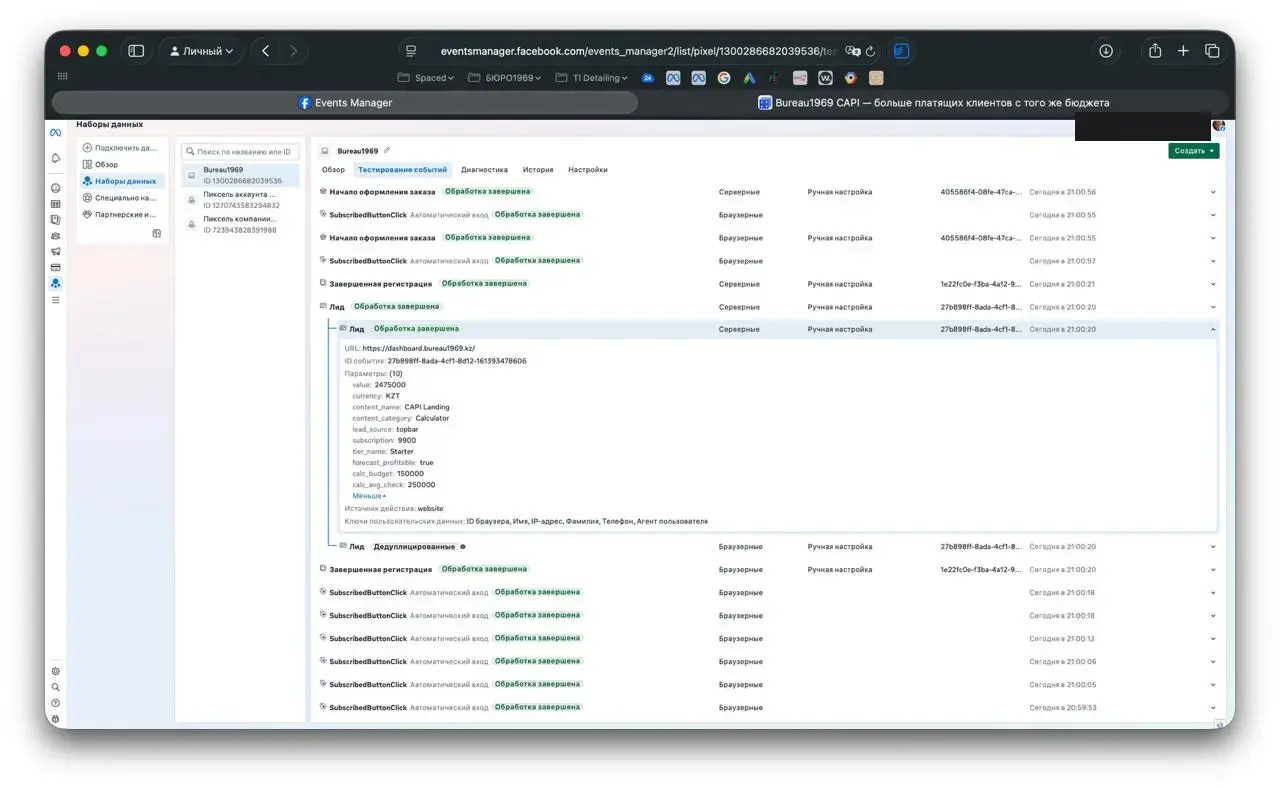Select the Bureau1969 dataset in the list
The image size is (1280, 788).
point(240,175)
